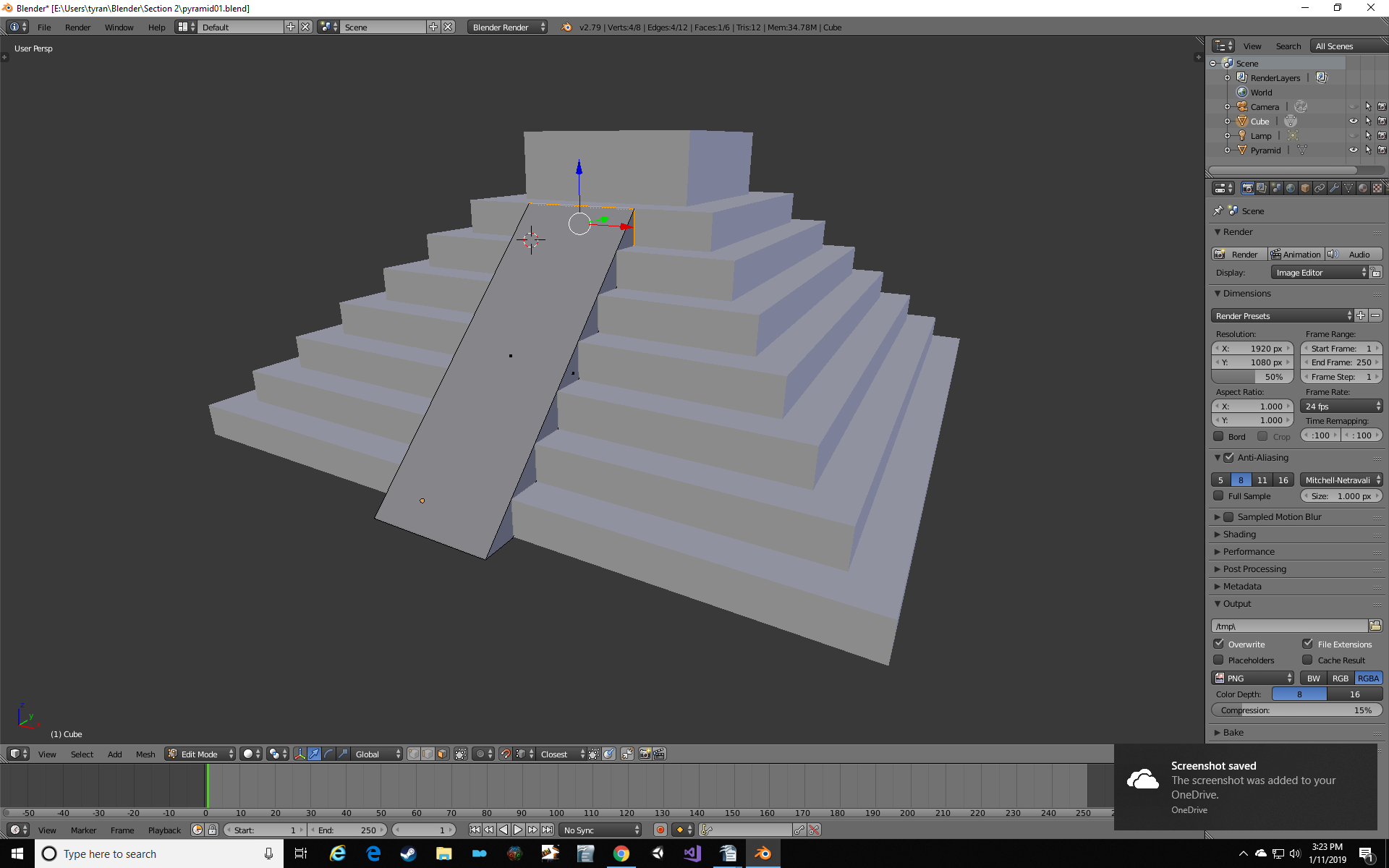The width and height of the screenshot is (1389, 868).
Task: Open the Render properties tab (camera icon)
Action: click(x=1247, y=188)
